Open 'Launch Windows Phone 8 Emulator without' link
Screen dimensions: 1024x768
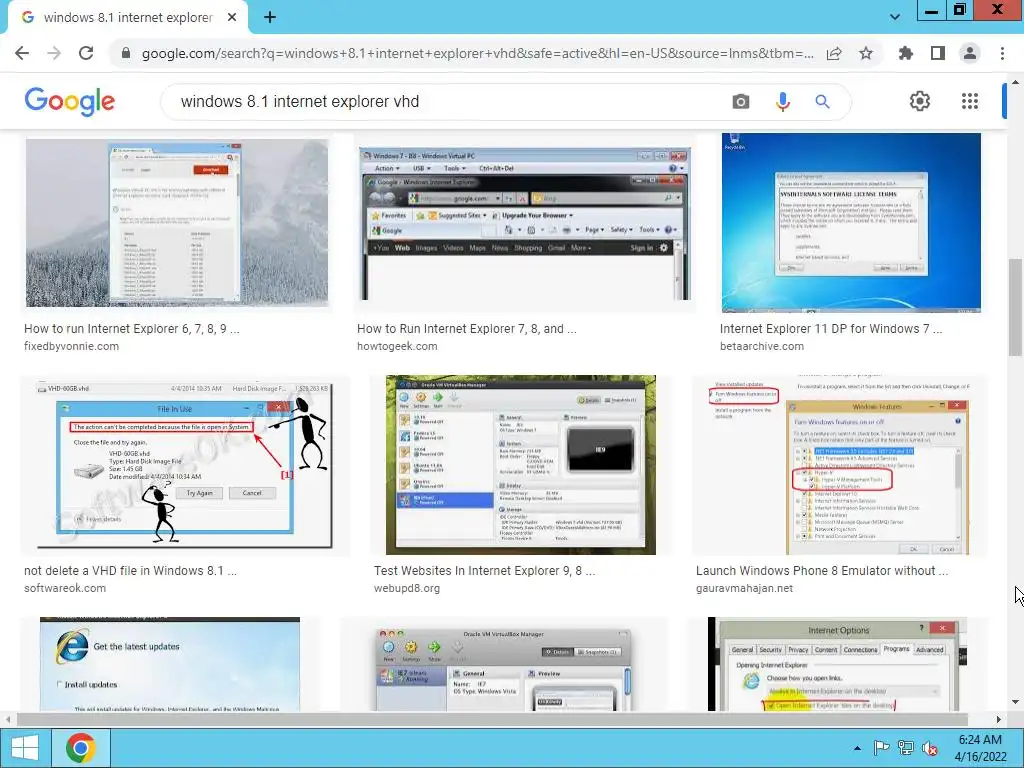pos(822,571)
